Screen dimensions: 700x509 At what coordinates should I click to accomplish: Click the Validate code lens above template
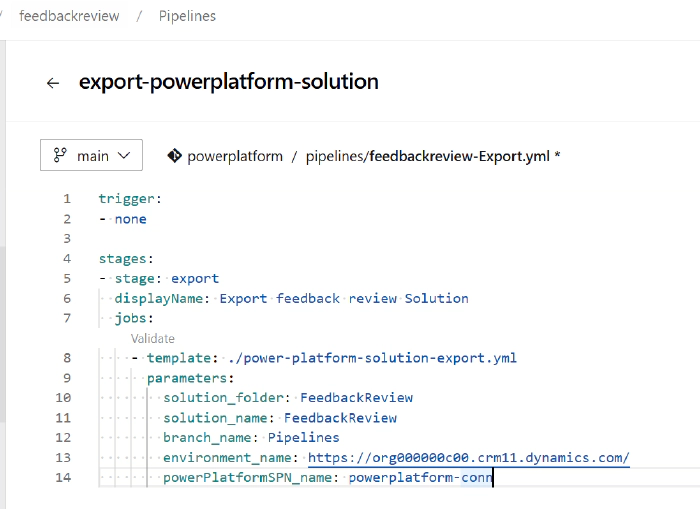click(x=153, y=339)
